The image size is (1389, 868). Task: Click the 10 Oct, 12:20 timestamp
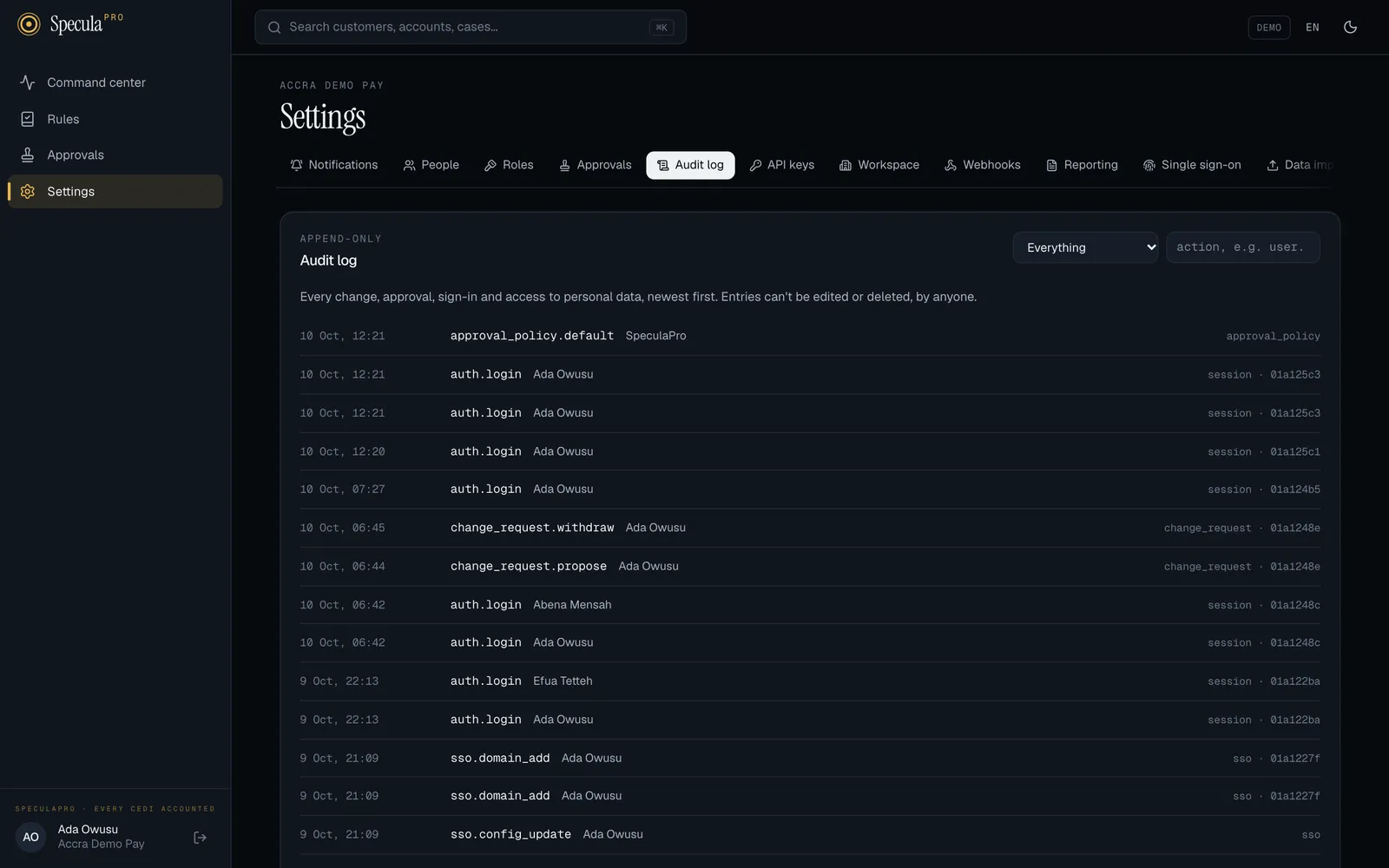tap(342, 451)
